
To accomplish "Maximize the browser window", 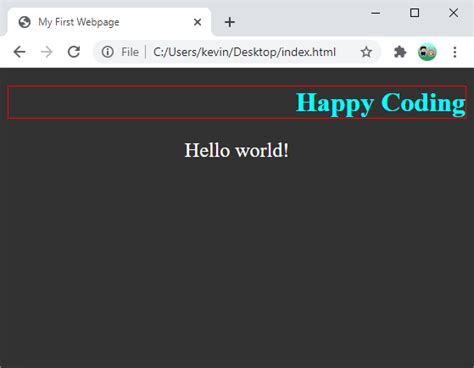I will (x=414, y=13).
